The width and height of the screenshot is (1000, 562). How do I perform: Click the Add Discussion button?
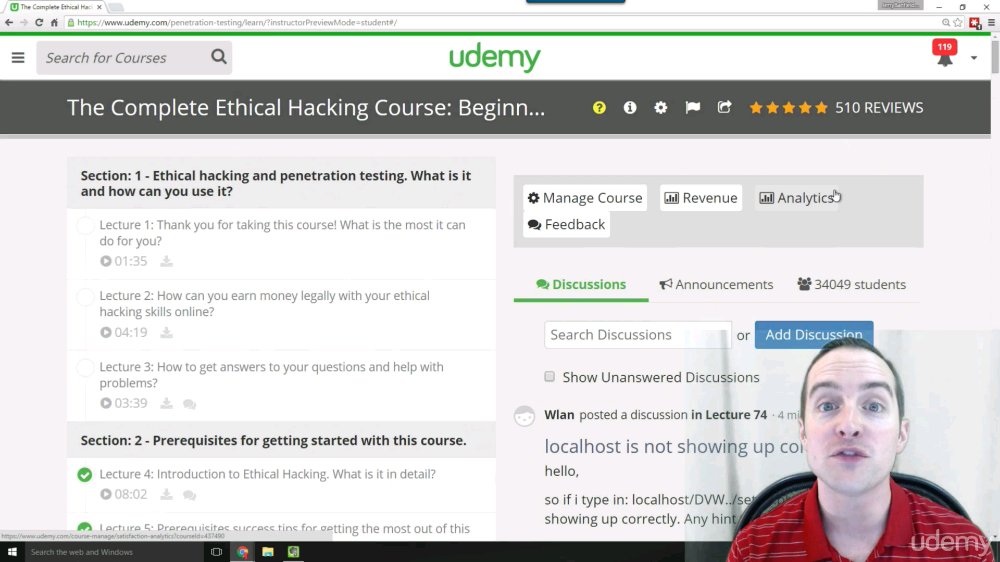(814, 335)
